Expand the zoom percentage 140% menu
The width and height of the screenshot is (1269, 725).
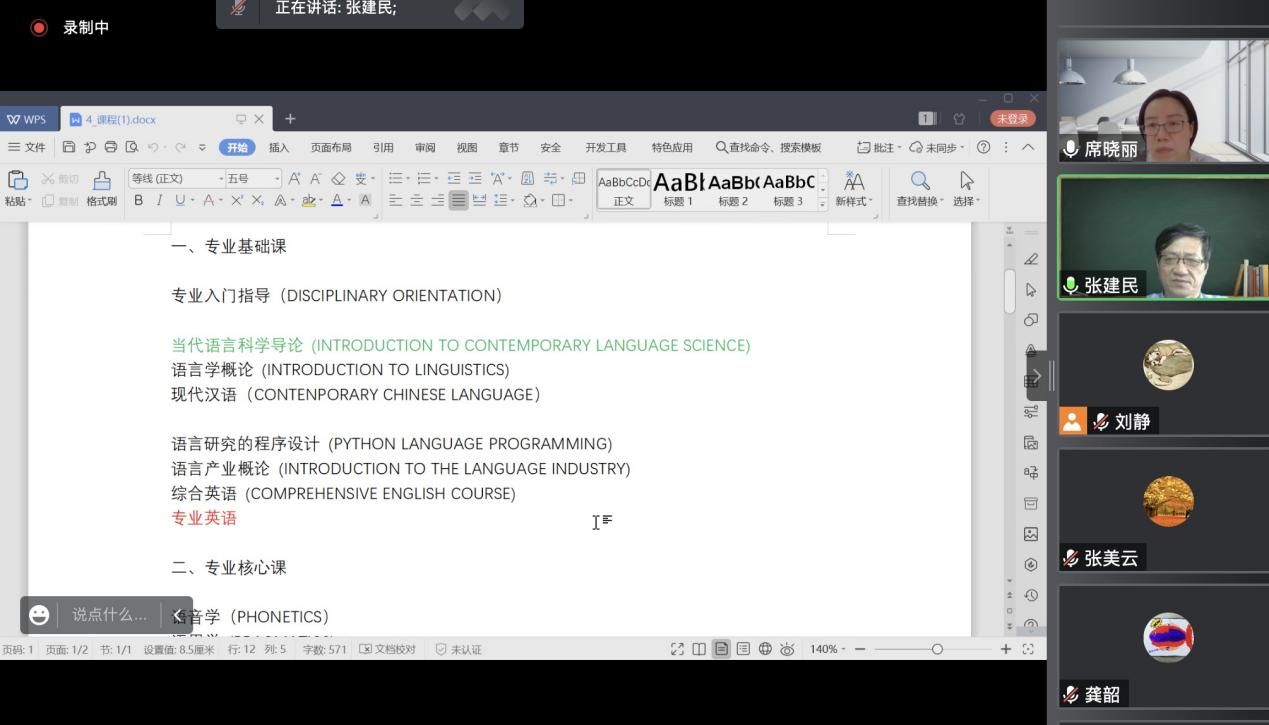827,649
